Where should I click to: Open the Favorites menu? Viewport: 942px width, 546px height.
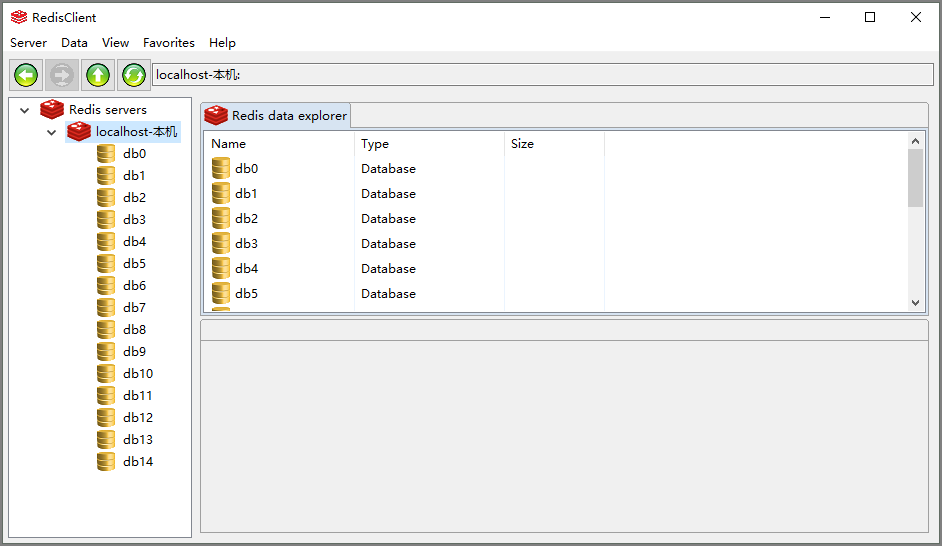169,43
